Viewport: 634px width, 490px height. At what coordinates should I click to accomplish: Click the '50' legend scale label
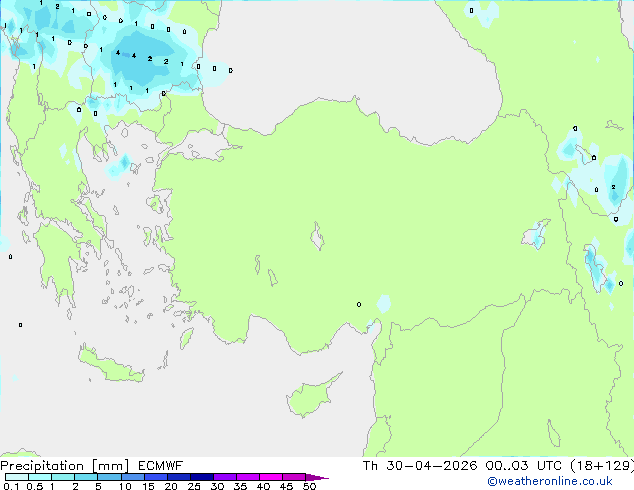(x=309, y=486)
